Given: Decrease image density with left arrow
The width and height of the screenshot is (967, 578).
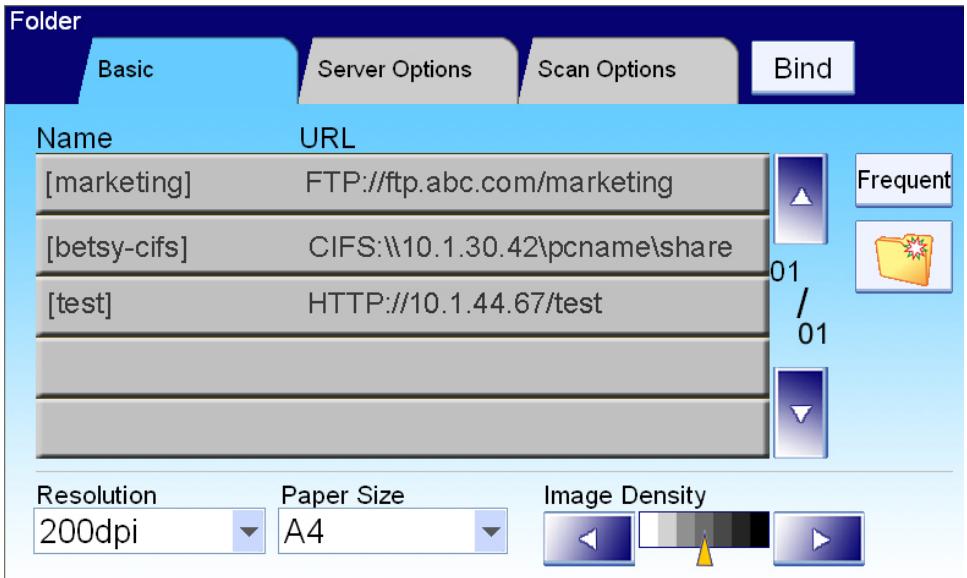Looking at the screenshot, I should point(589,539).
